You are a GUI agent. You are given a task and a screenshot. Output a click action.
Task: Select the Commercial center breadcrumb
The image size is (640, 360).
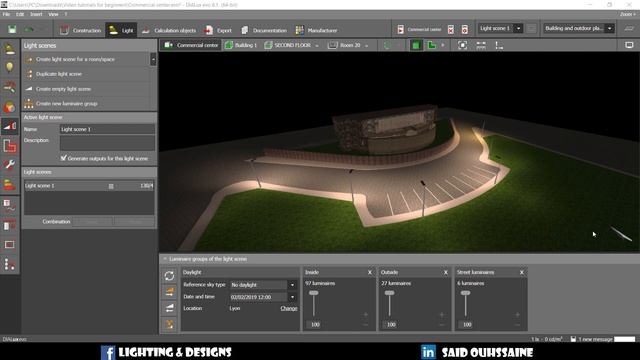coord(191,45)
